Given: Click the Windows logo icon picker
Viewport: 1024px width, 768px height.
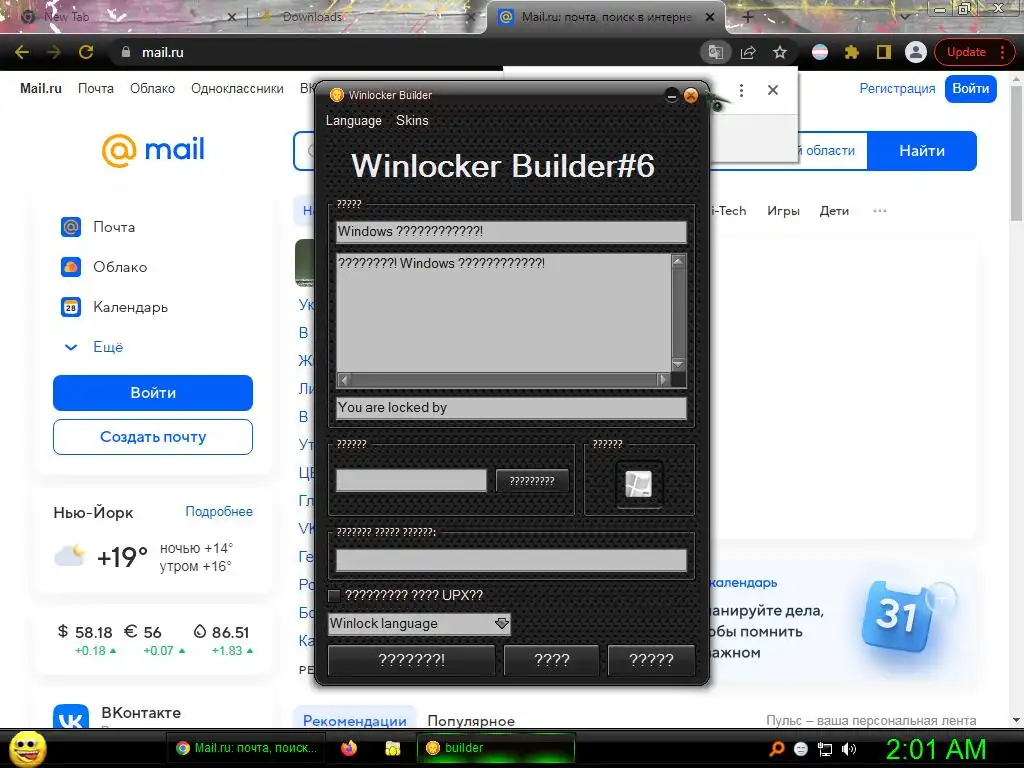Looking at the screenshot, I should (x=639, y=485).
